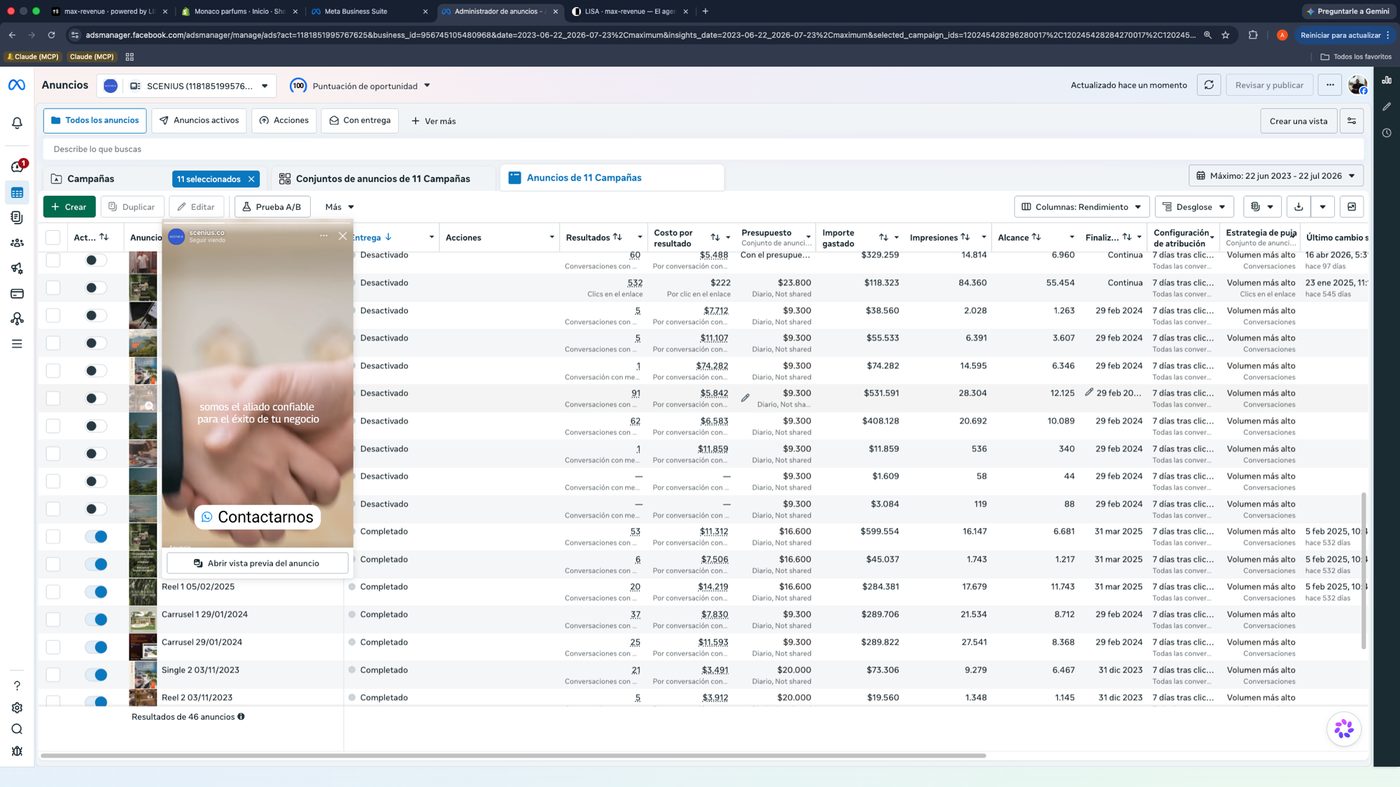Click pencil icon beside the $9.300 budget
The width and height of the screenshot is (1400, 787).
[x=745, y=397]
